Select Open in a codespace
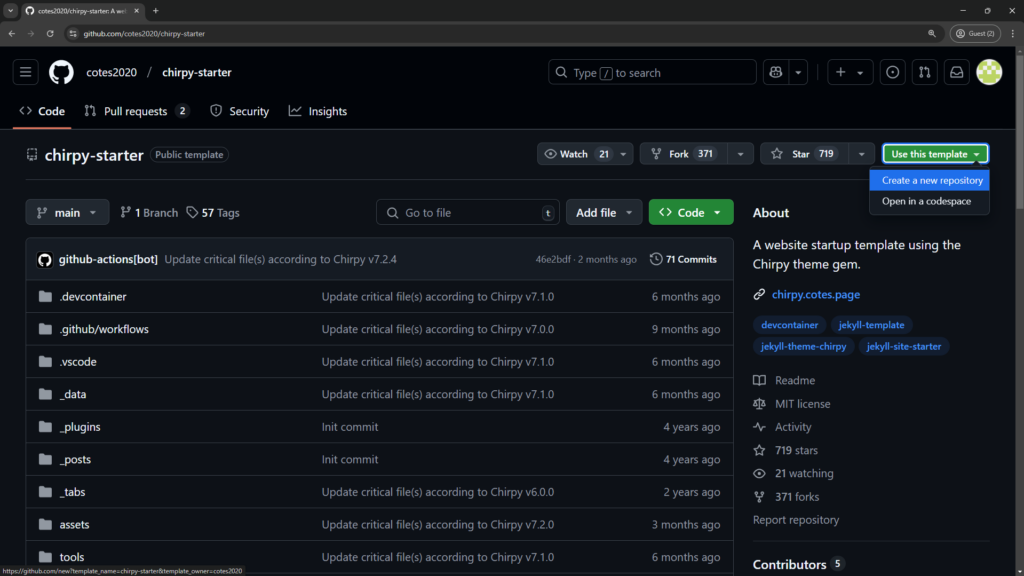The height and width of the screenshot is (576, 1024). pos(929,201)
